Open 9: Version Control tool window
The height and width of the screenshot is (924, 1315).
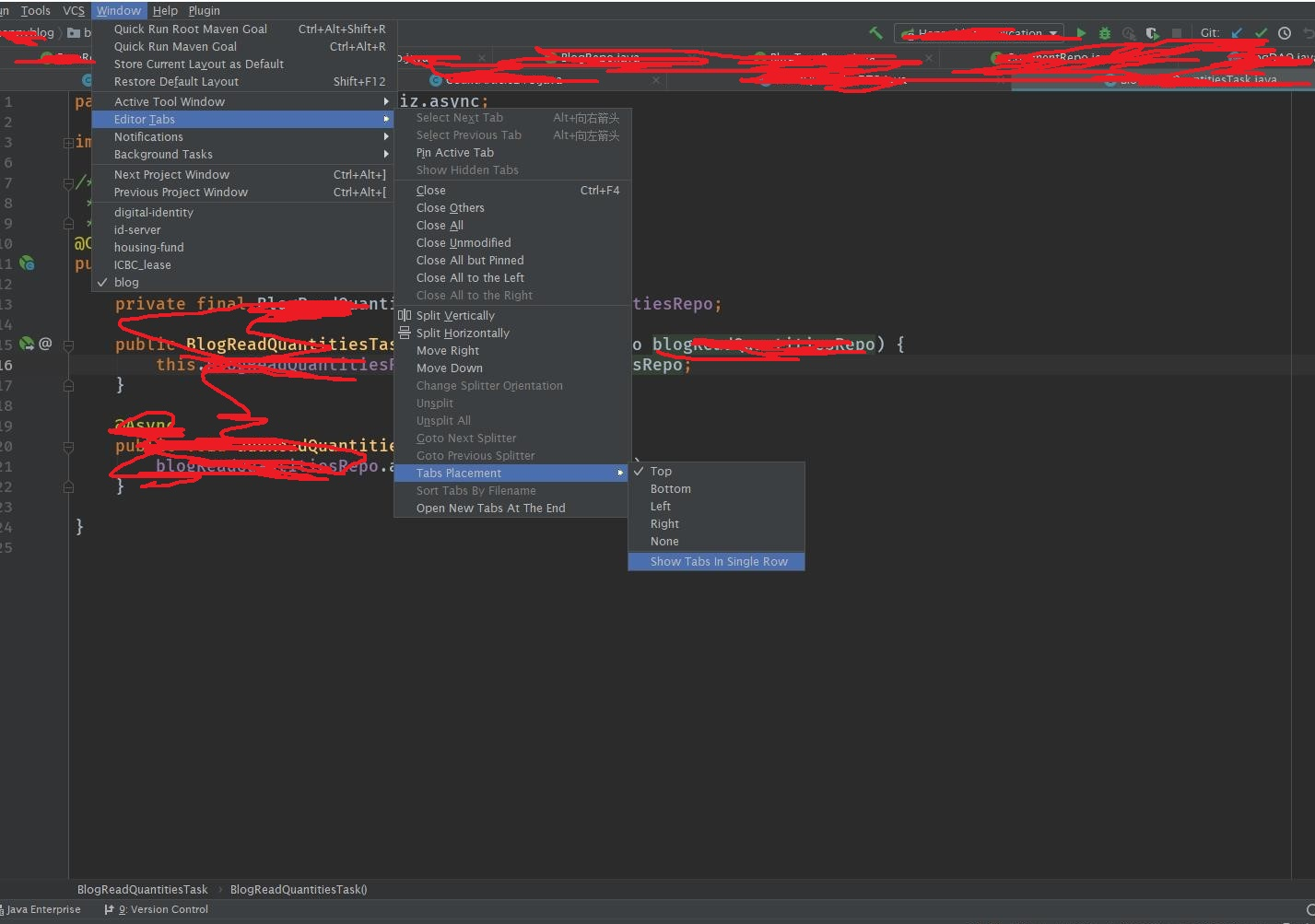click(157, 909)
